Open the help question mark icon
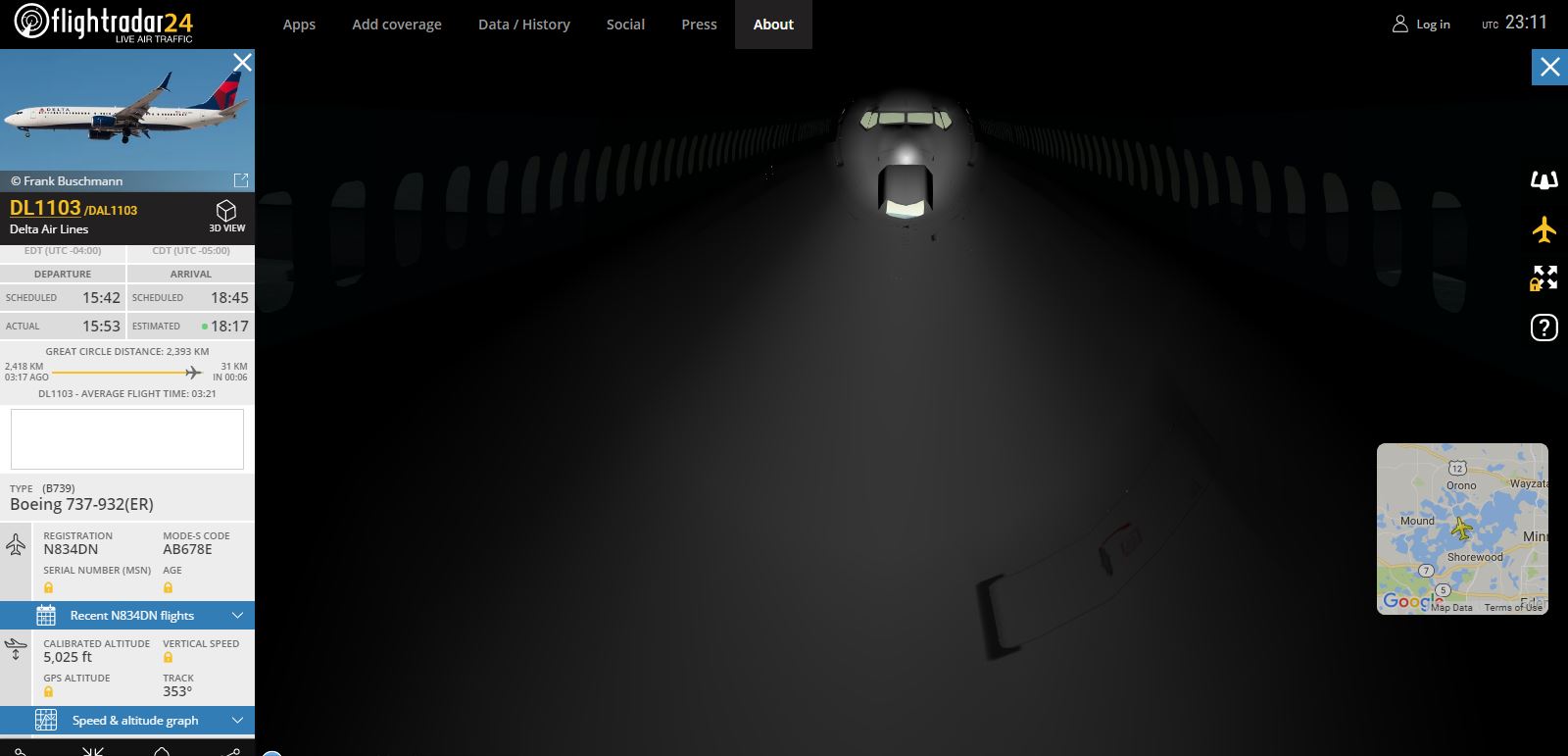This screenshot has width=1568, height=756. click(x=1543, y=328)
